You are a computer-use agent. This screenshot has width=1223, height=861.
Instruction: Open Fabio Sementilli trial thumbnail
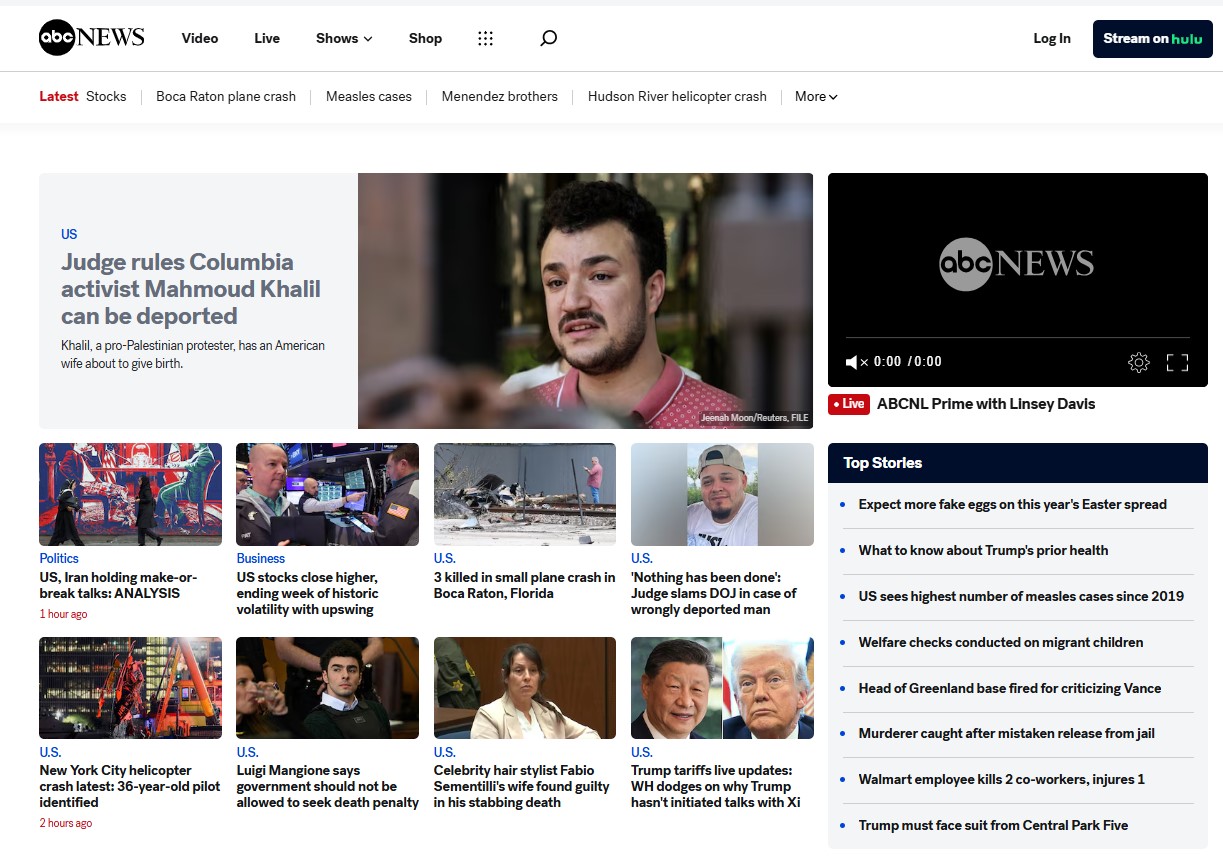pos(525,688)
